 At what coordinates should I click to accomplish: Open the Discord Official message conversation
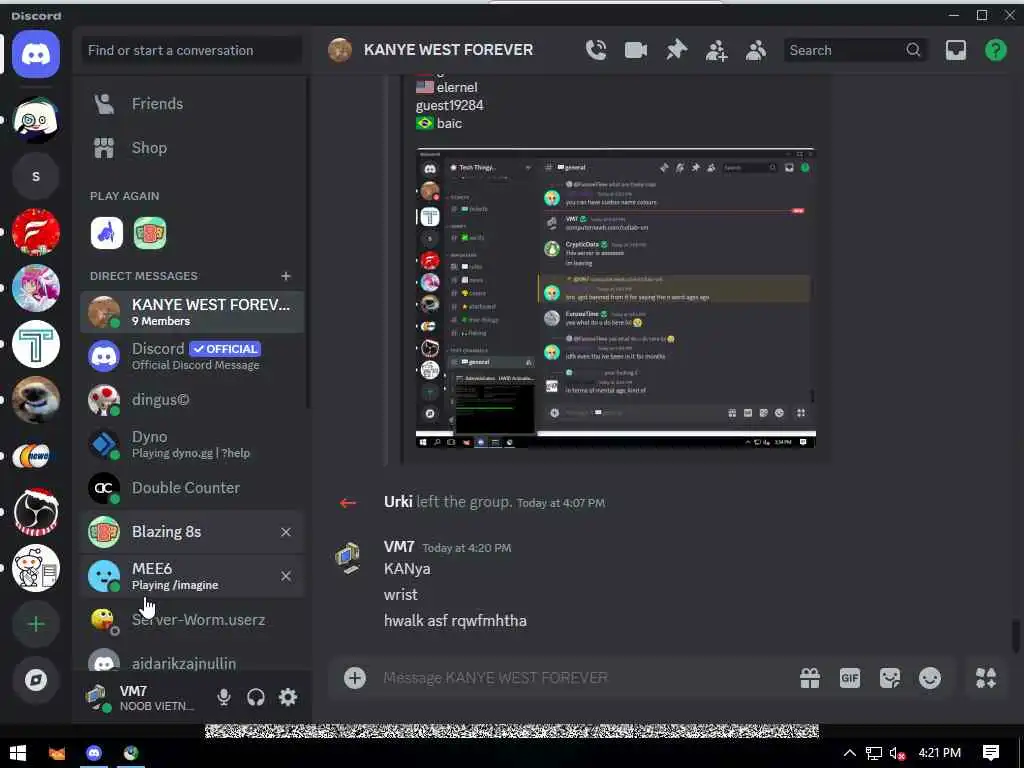193,356
